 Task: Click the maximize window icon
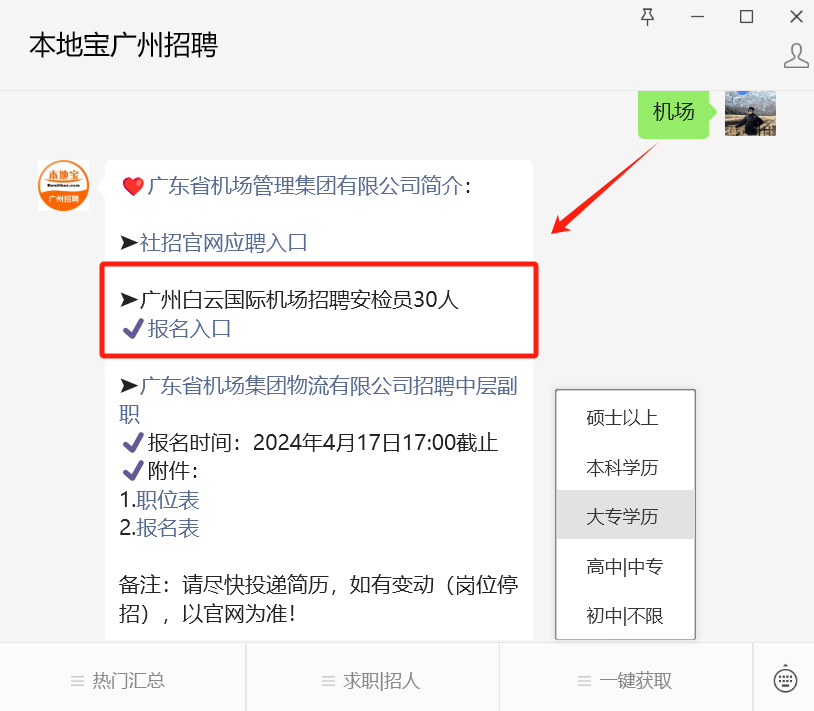pos(746,17)
